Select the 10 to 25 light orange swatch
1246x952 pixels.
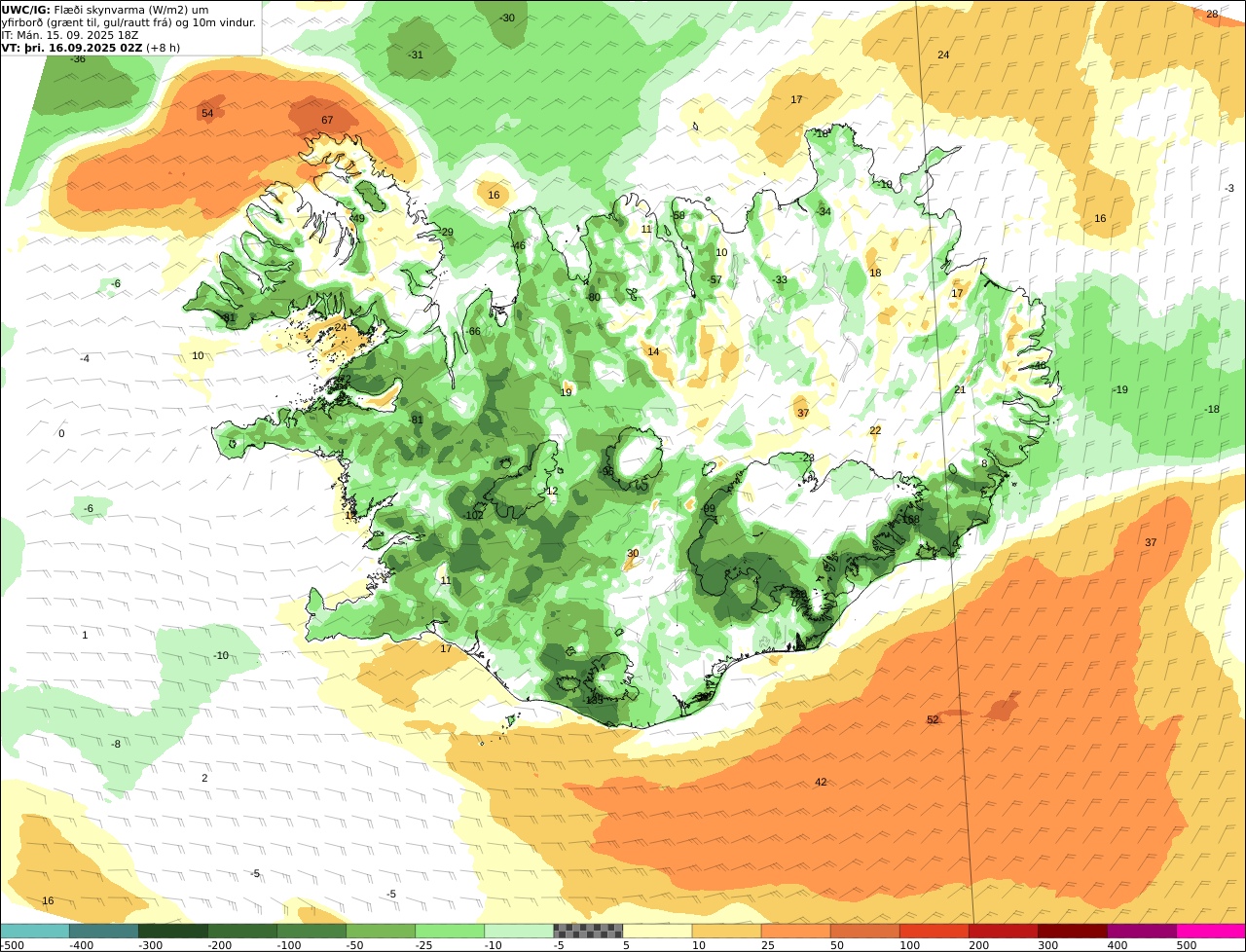tap(726, 931)
